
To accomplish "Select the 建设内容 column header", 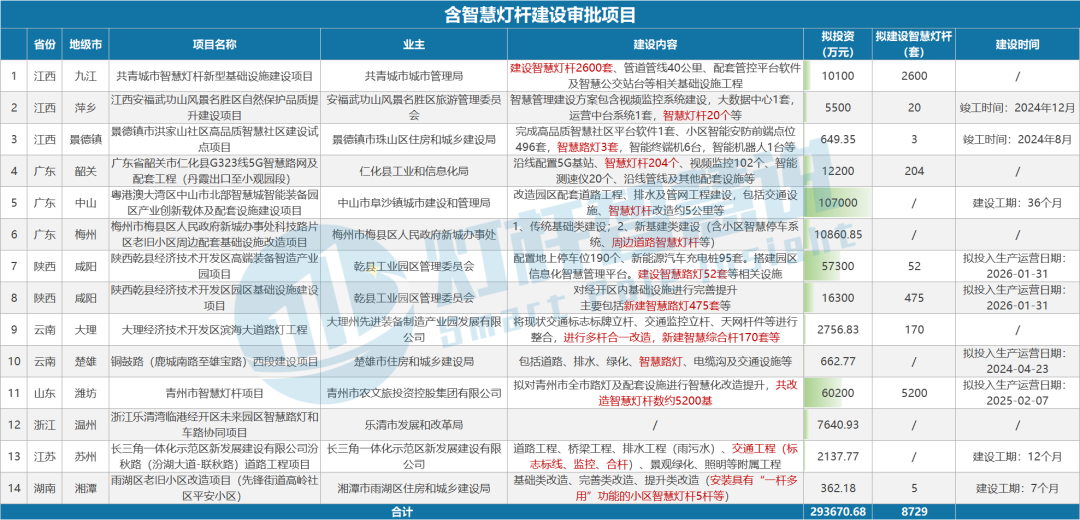I will coord(655,45).
